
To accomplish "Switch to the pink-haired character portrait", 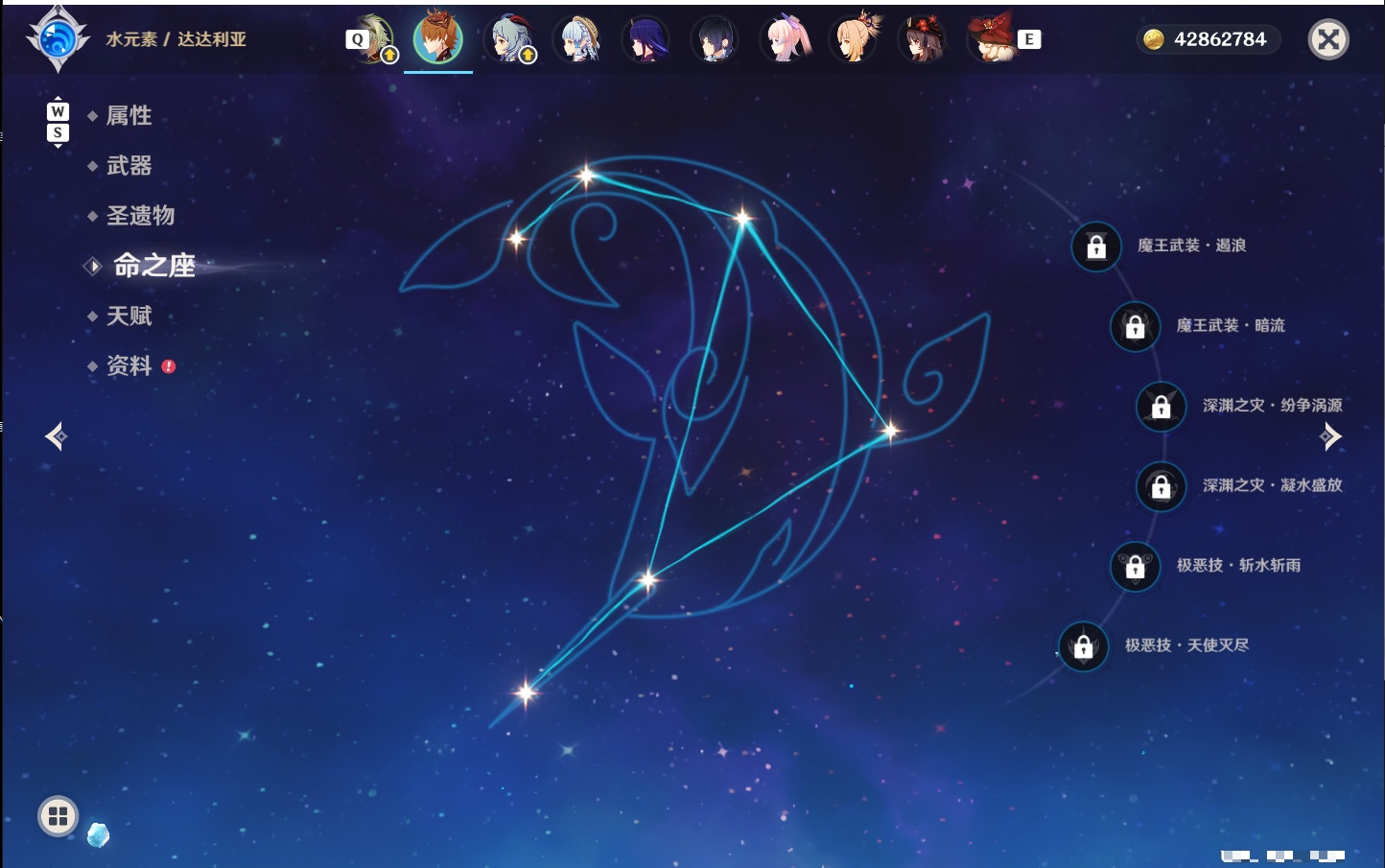I will point(786,38).
